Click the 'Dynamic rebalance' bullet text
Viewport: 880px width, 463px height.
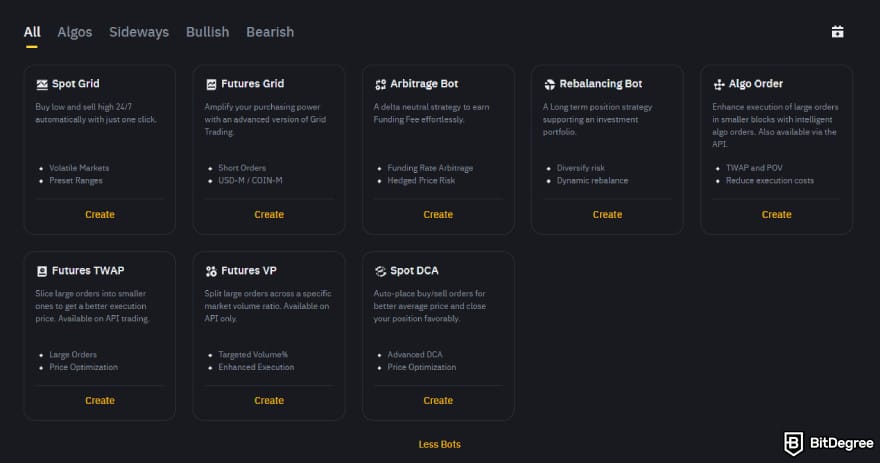(592, 181)
